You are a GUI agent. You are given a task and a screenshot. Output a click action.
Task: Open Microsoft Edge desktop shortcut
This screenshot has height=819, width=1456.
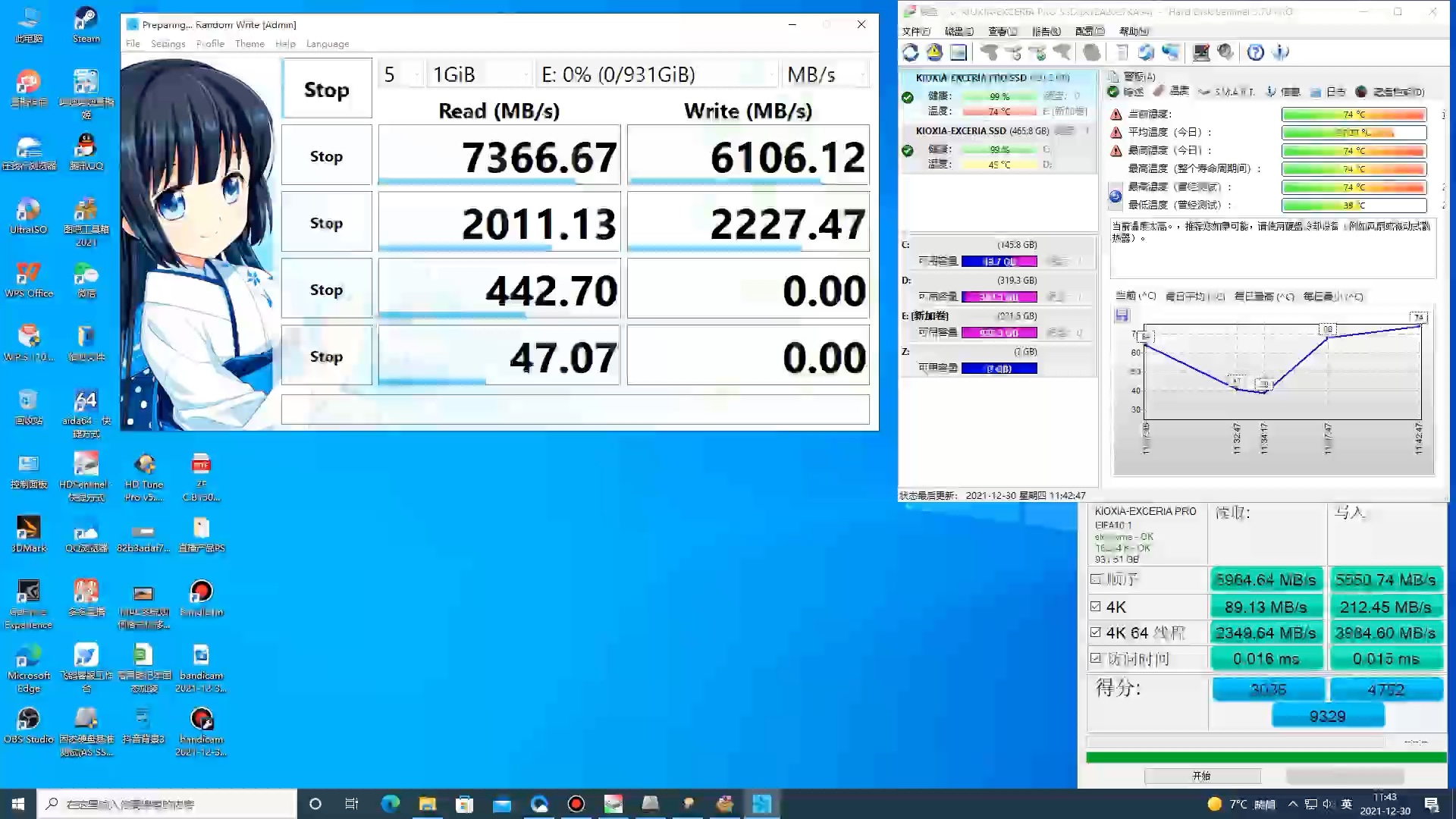pos(28,669)
